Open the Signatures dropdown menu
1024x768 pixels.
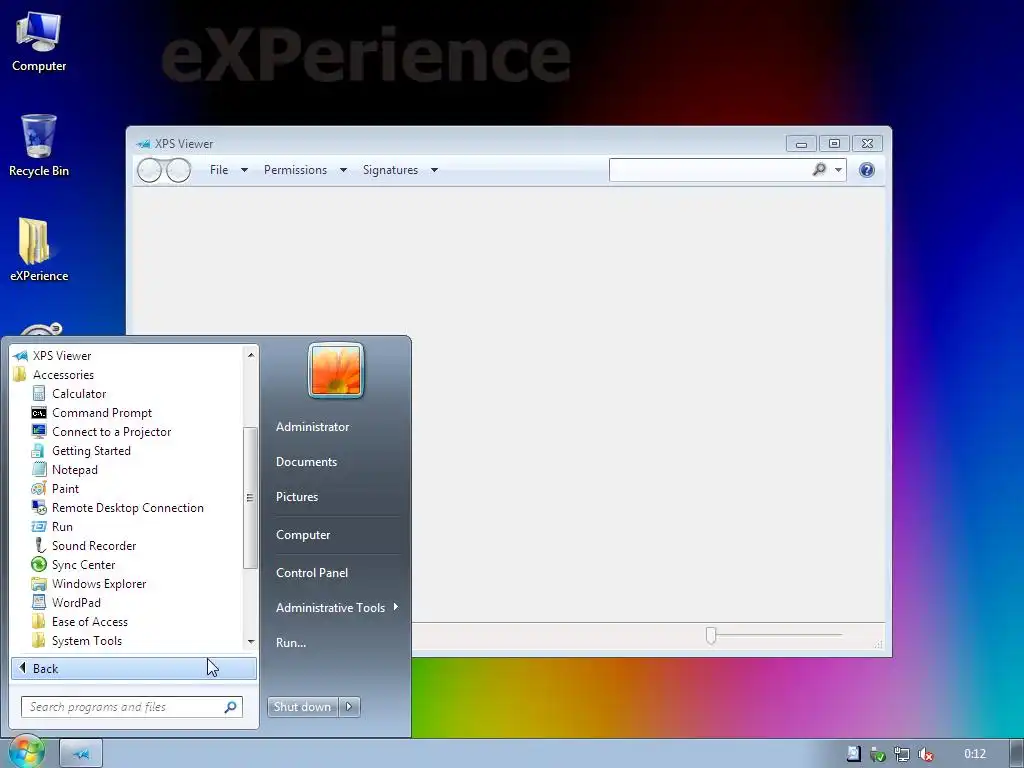[400, 170]
